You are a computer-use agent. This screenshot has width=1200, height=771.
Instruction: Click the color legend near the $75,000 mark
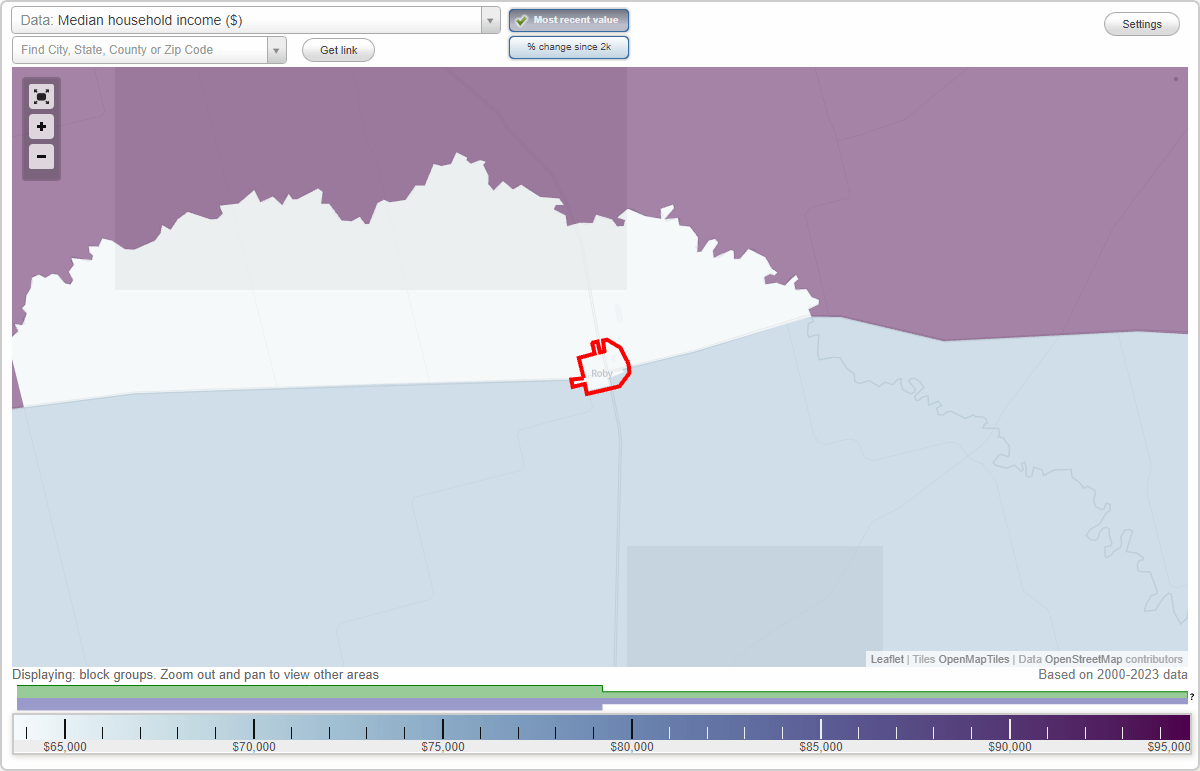click(x=443, y=727)
